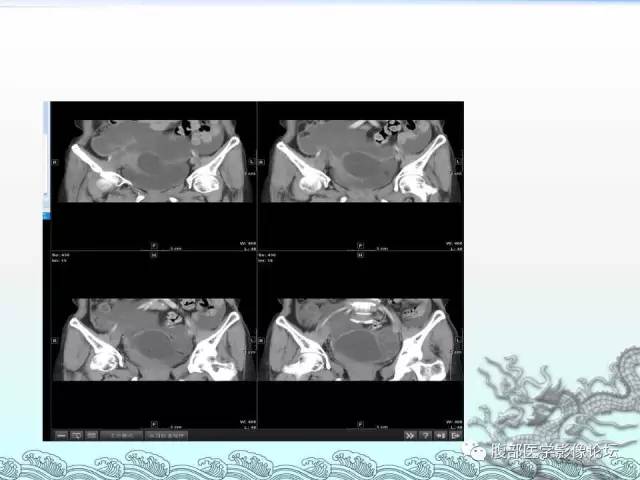The height and width of the screenshot is (480, 640).
Task: Select the bottom-left CT scan panel
Action: tap(153, 340)
